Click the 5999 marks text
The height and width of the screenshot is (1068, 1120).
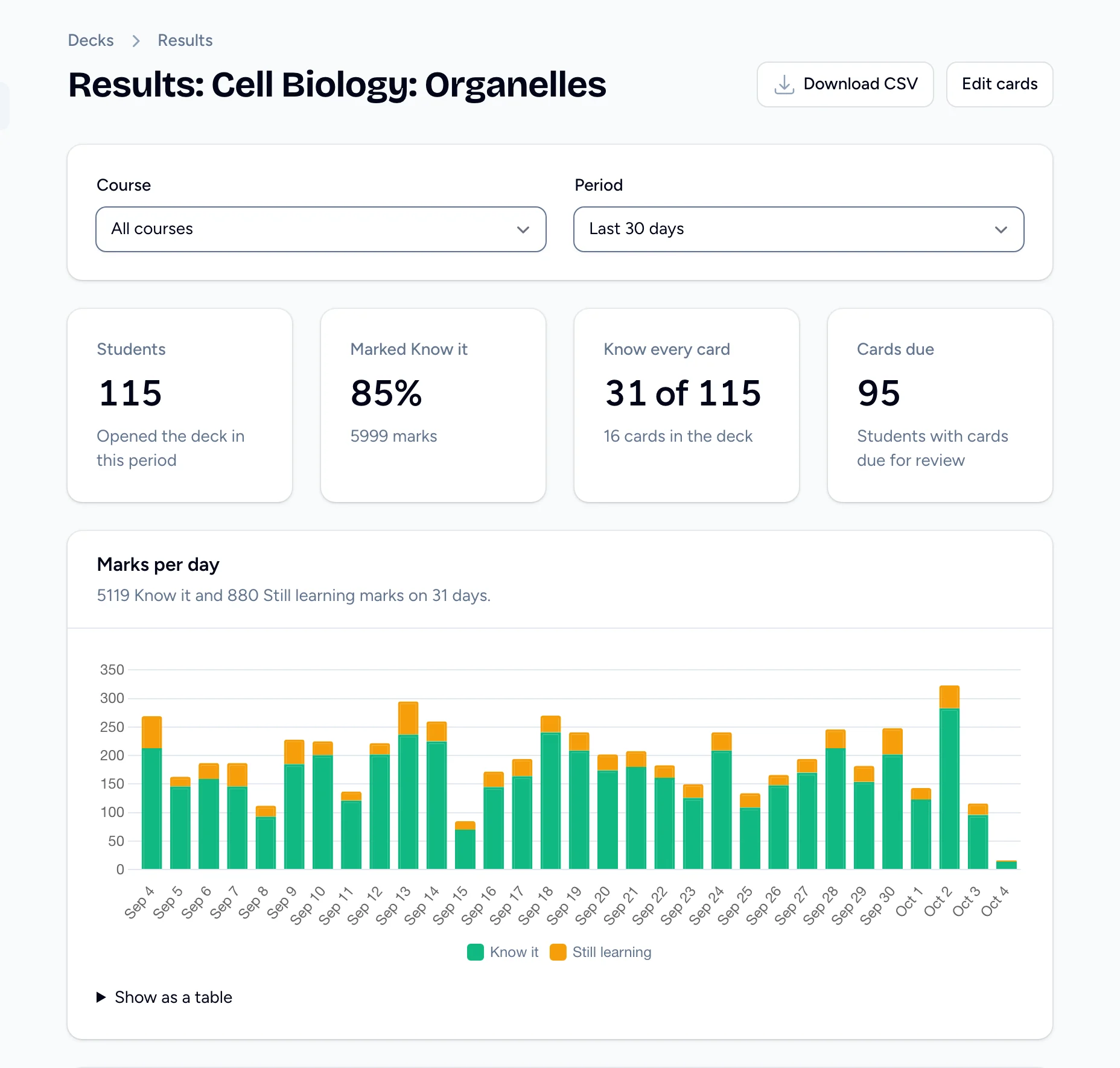coord(393,436)
